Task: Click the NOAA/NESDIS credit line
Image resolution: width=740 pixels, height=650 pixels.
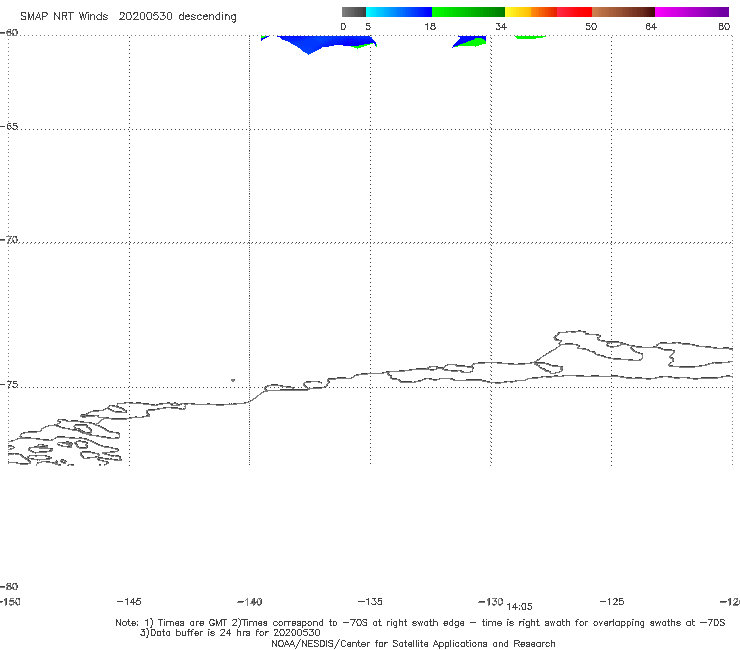Action: (x=413, y=644)
